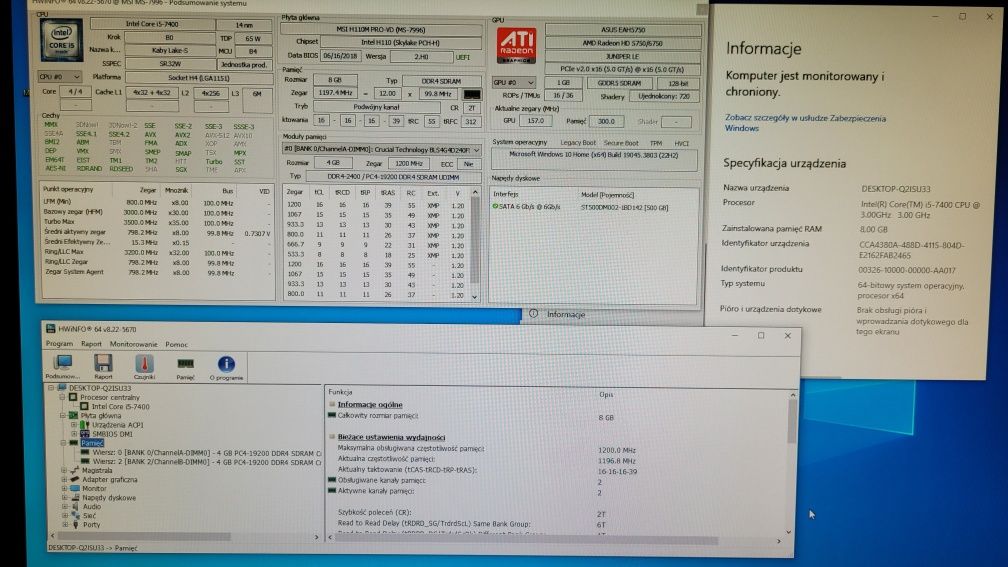This screenshot has width=1008, height=567.
Task: Click the Magistrala bus icon
Action: click(x=74, y=471)
